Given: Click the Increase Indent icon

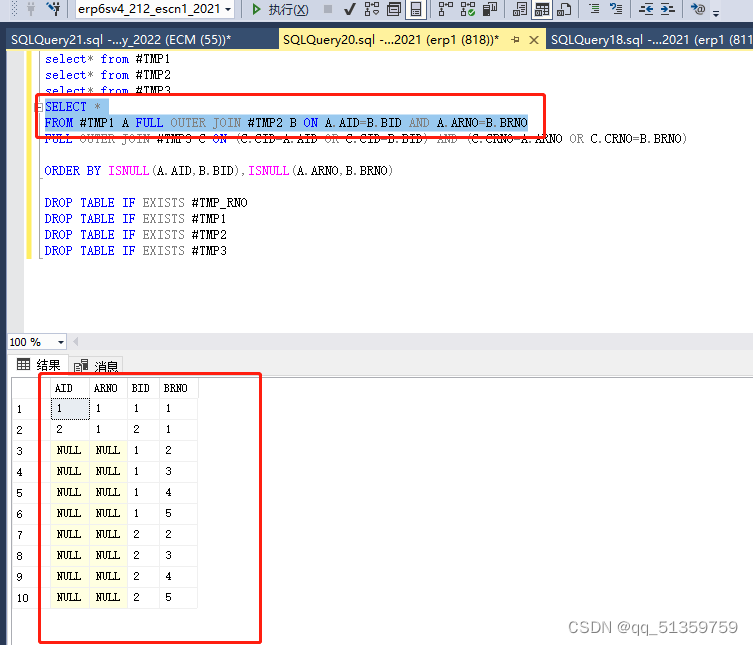Looking at the screenshot, I should coord(668,9).
